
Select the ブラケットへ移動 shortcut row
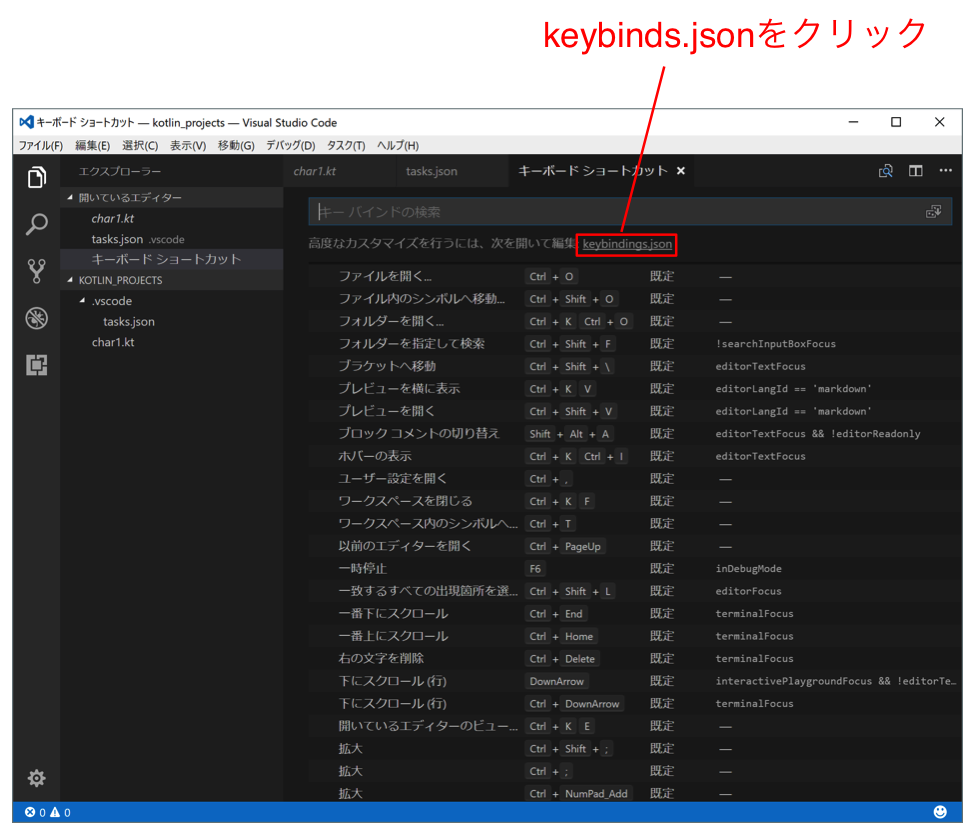pyautogui.click(x=635, y=366)
